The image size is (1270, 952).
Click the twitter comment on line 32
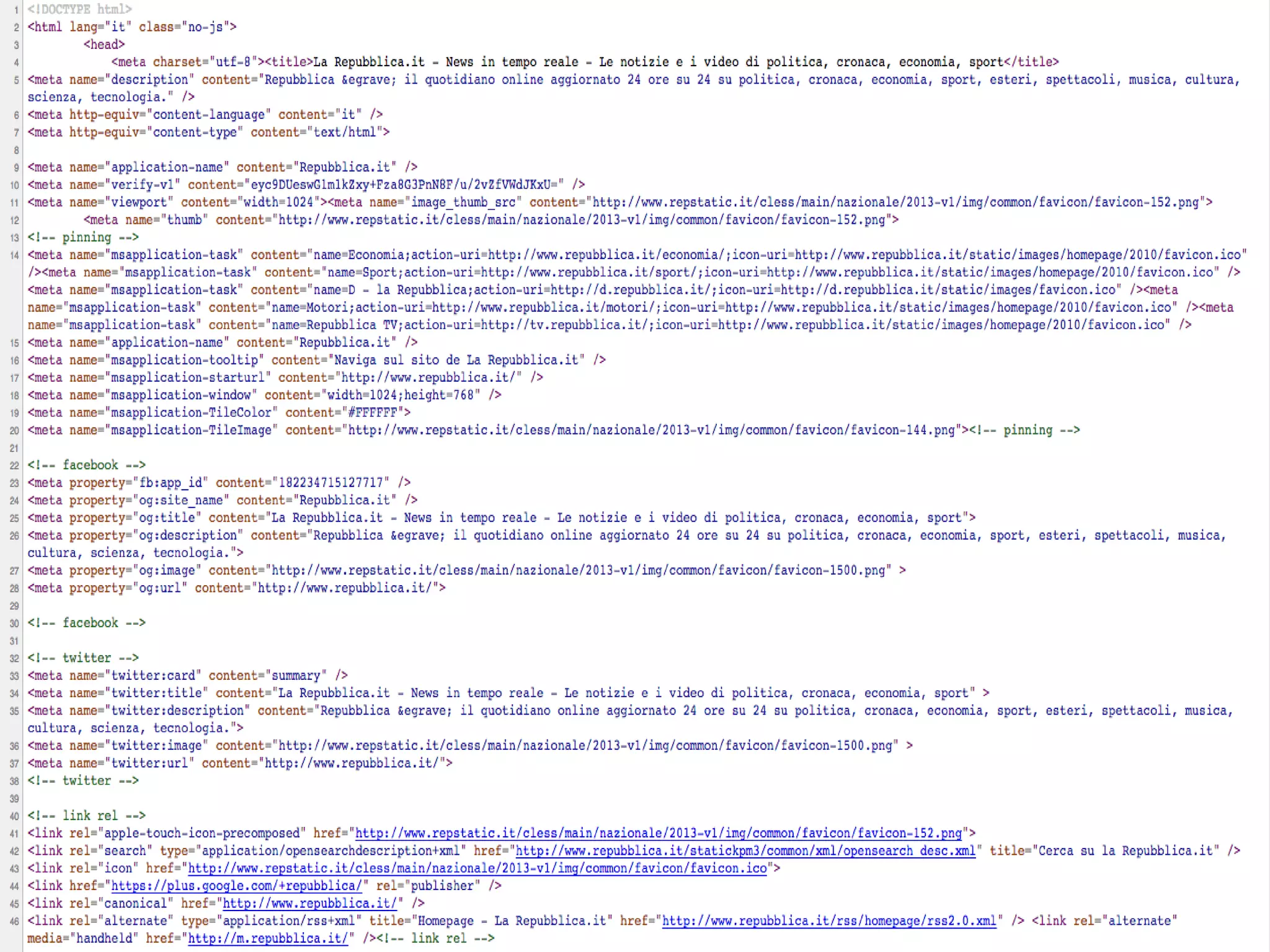(x=83, y=658)
